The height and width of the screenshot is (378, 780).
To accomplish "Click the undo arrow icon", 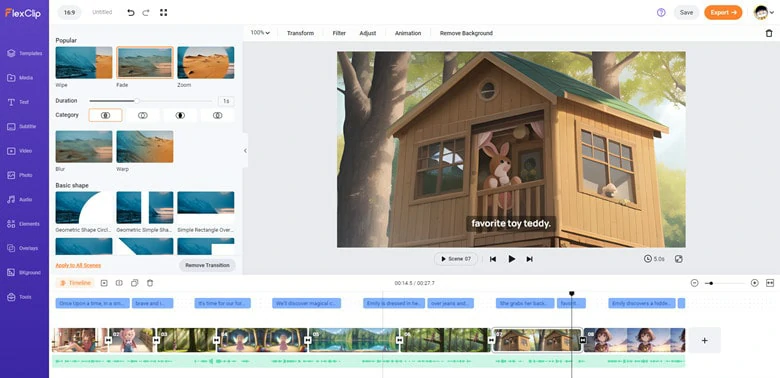I will pos(131,12).
